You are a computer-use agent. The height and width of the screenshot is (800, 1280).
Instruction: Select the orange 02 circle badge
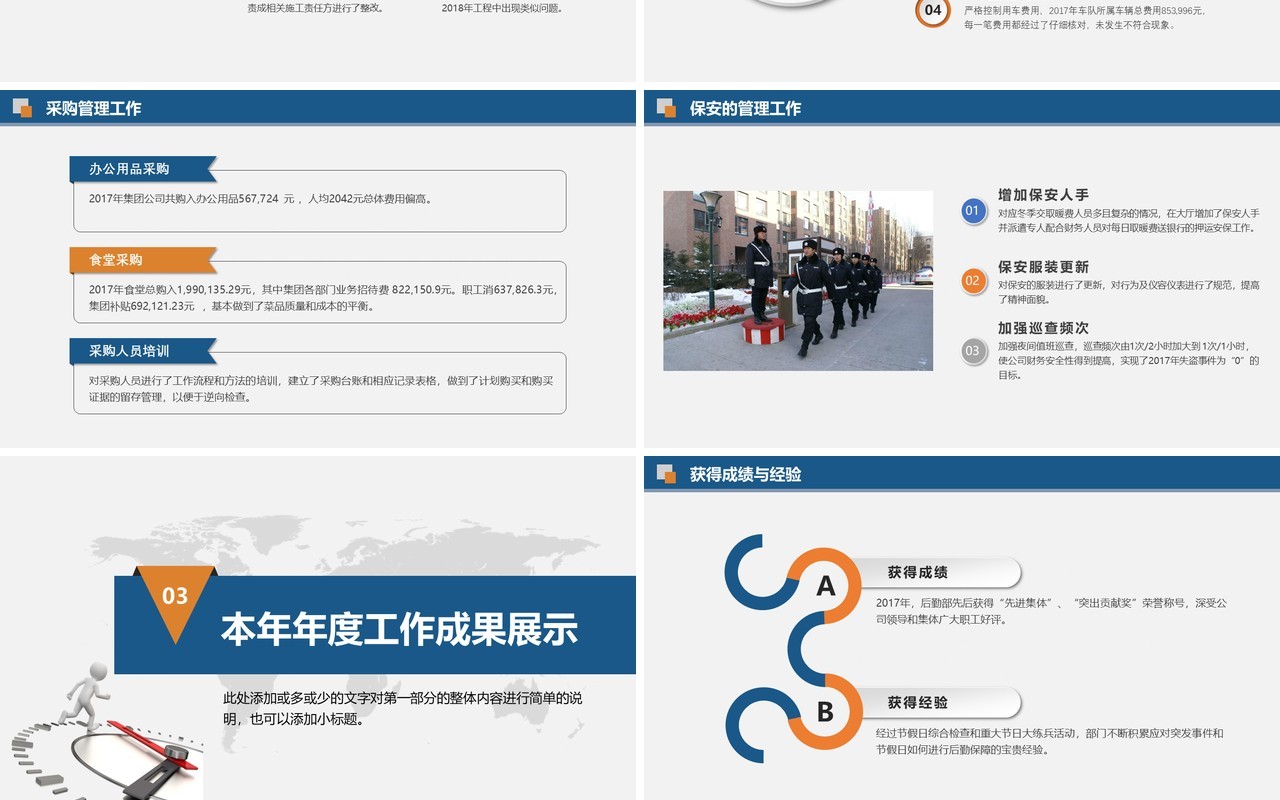(973, 281)
